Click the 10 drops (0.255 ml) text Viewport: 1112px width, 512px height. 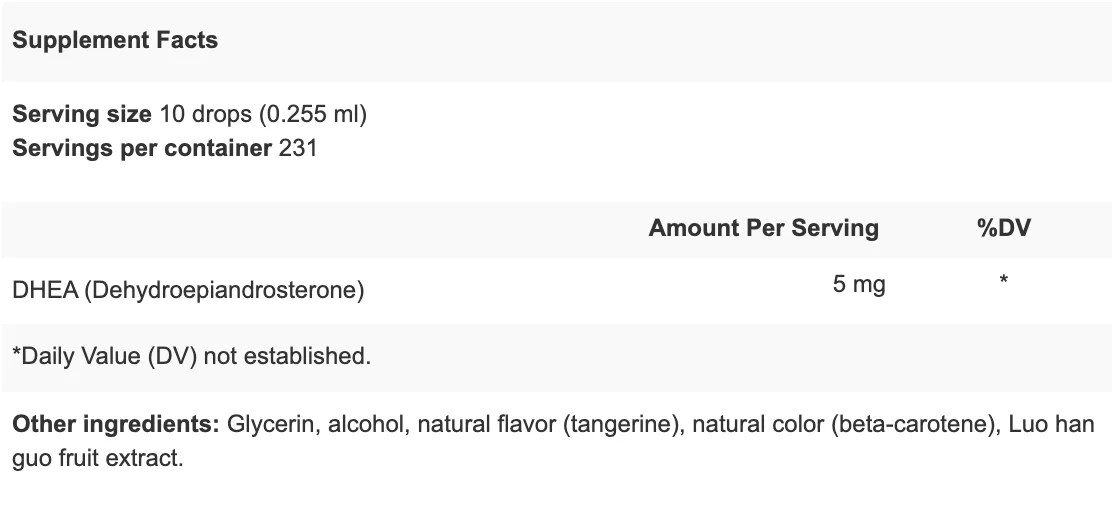tap(263, 114)
